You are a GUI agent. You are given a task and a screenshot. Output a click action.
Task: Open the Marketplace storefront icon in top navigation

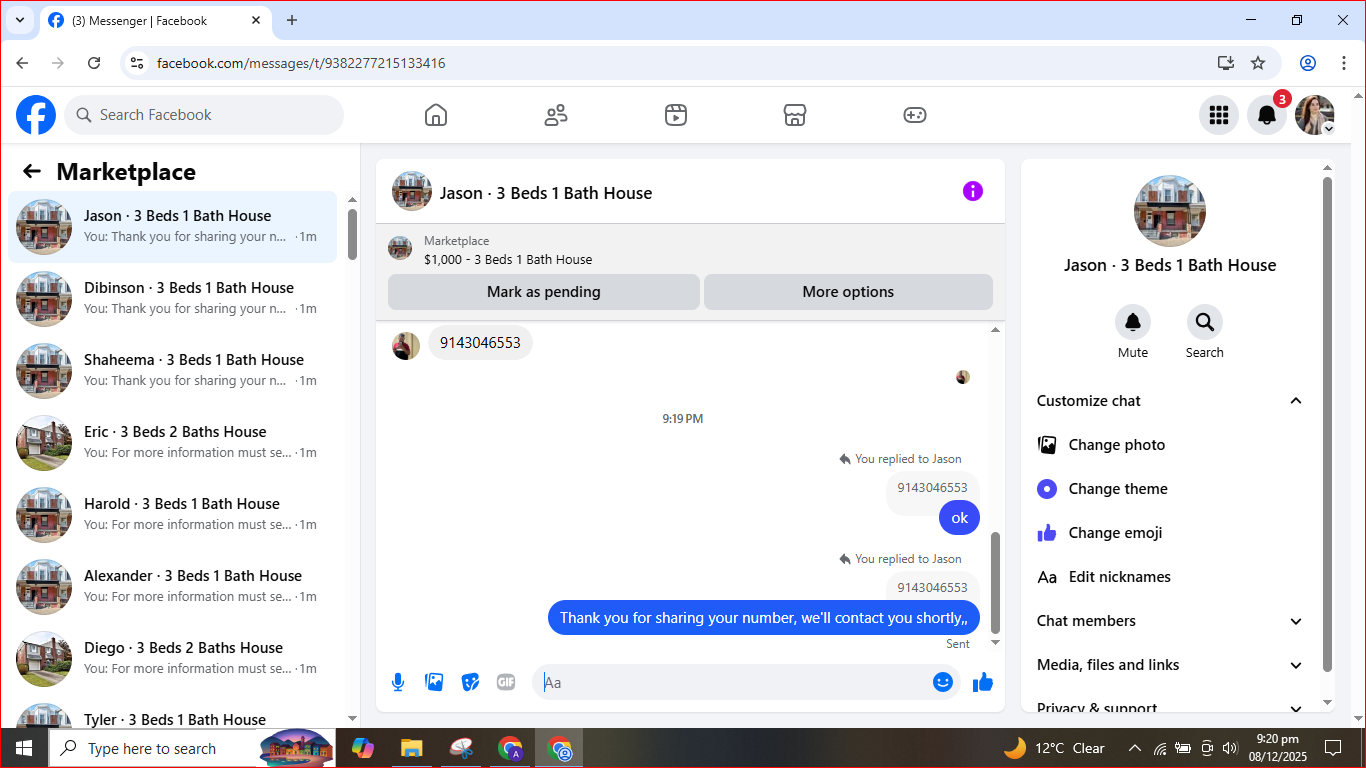[x=795, y=115]
